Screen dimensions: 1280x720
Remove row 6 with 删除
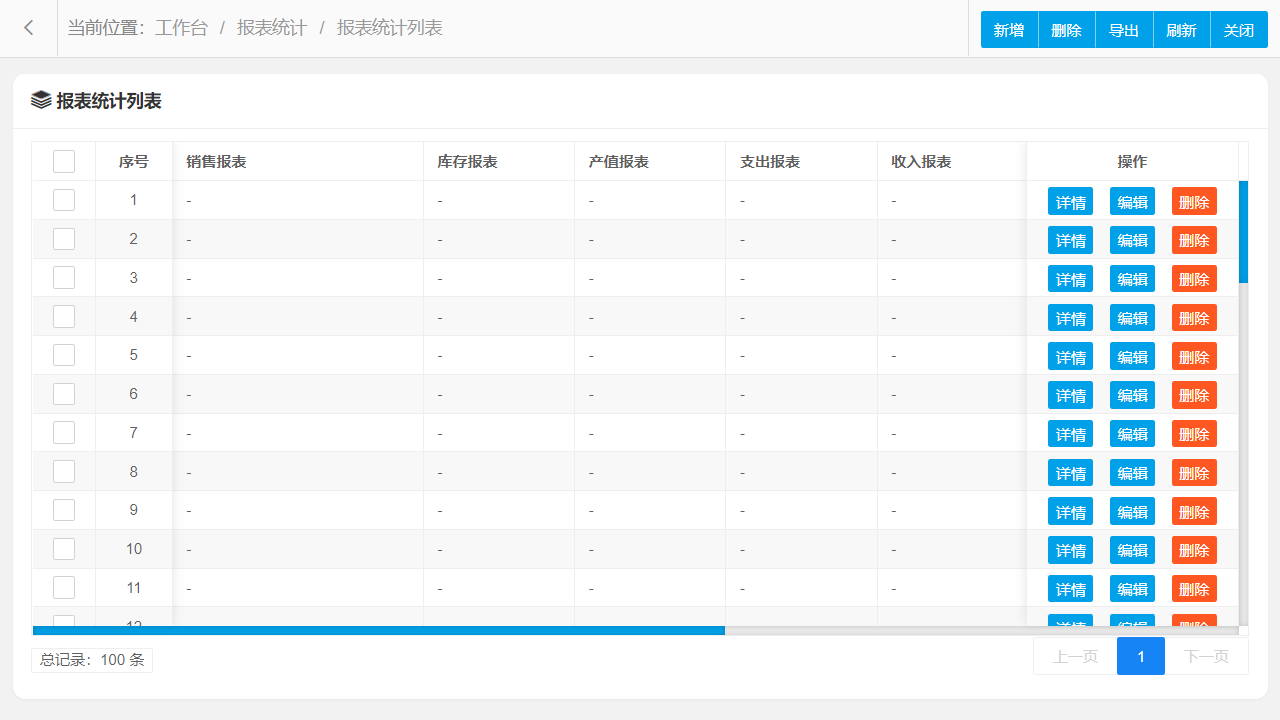tap(1194, 395)
